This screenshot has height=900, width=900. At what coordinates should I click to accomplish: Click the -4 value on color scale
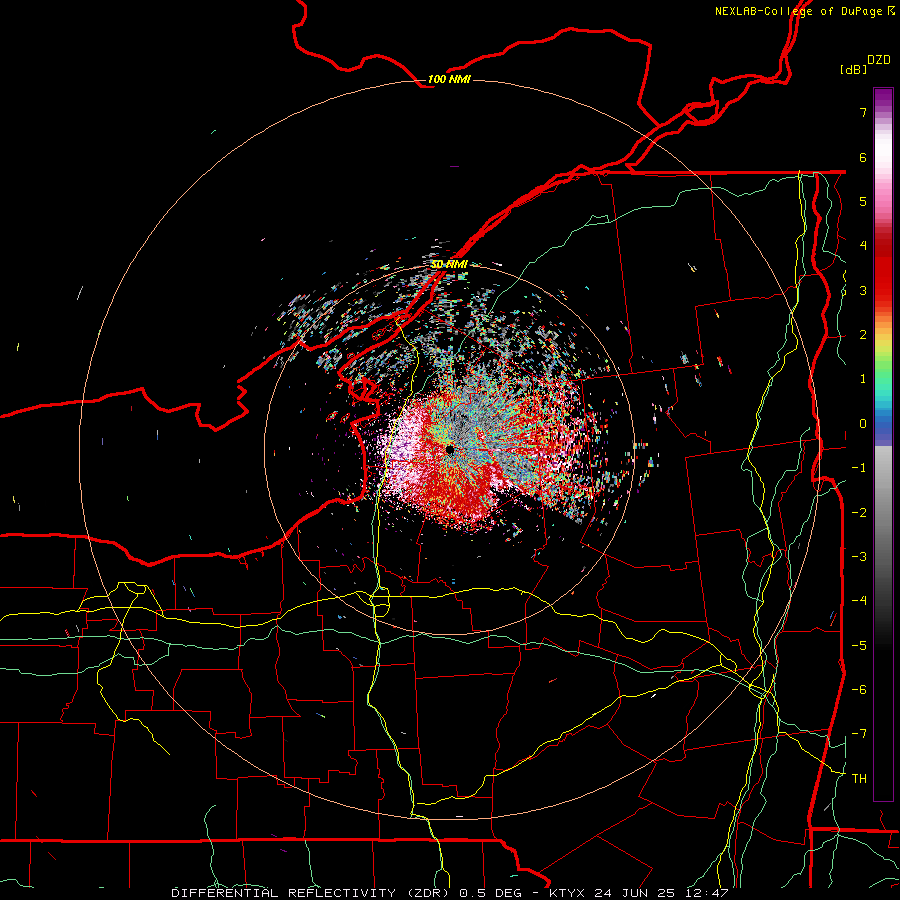coord(859,600)
